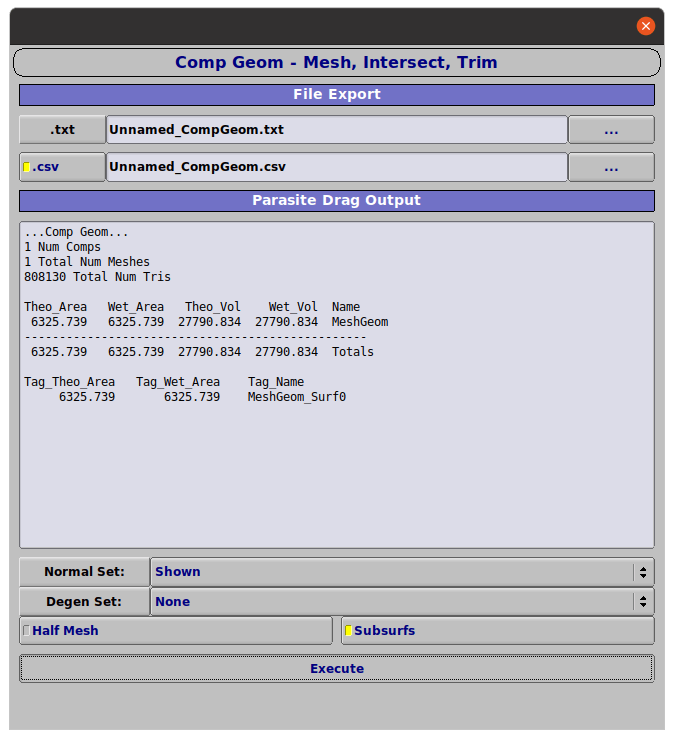Click the Unnamed_CompGeom.txt filename field

tap(336, 130)
